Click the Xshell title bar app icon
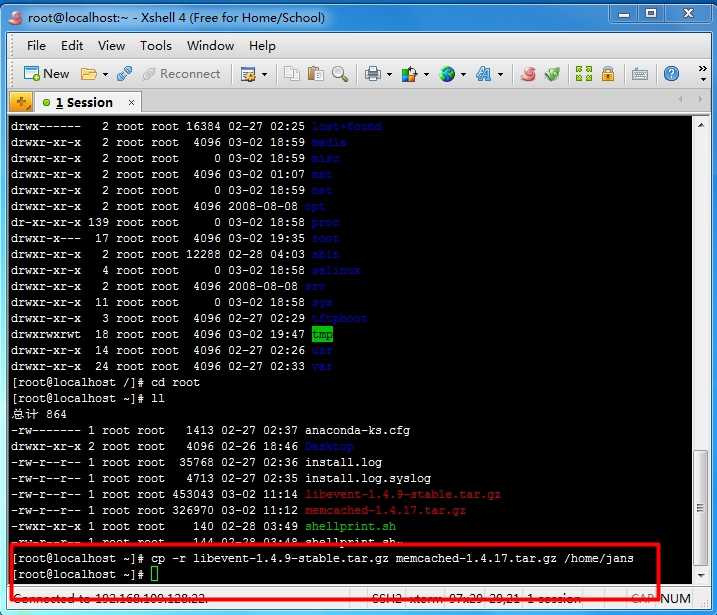The width and height of the screenshot is (717, 615). (x=16, y=17)
